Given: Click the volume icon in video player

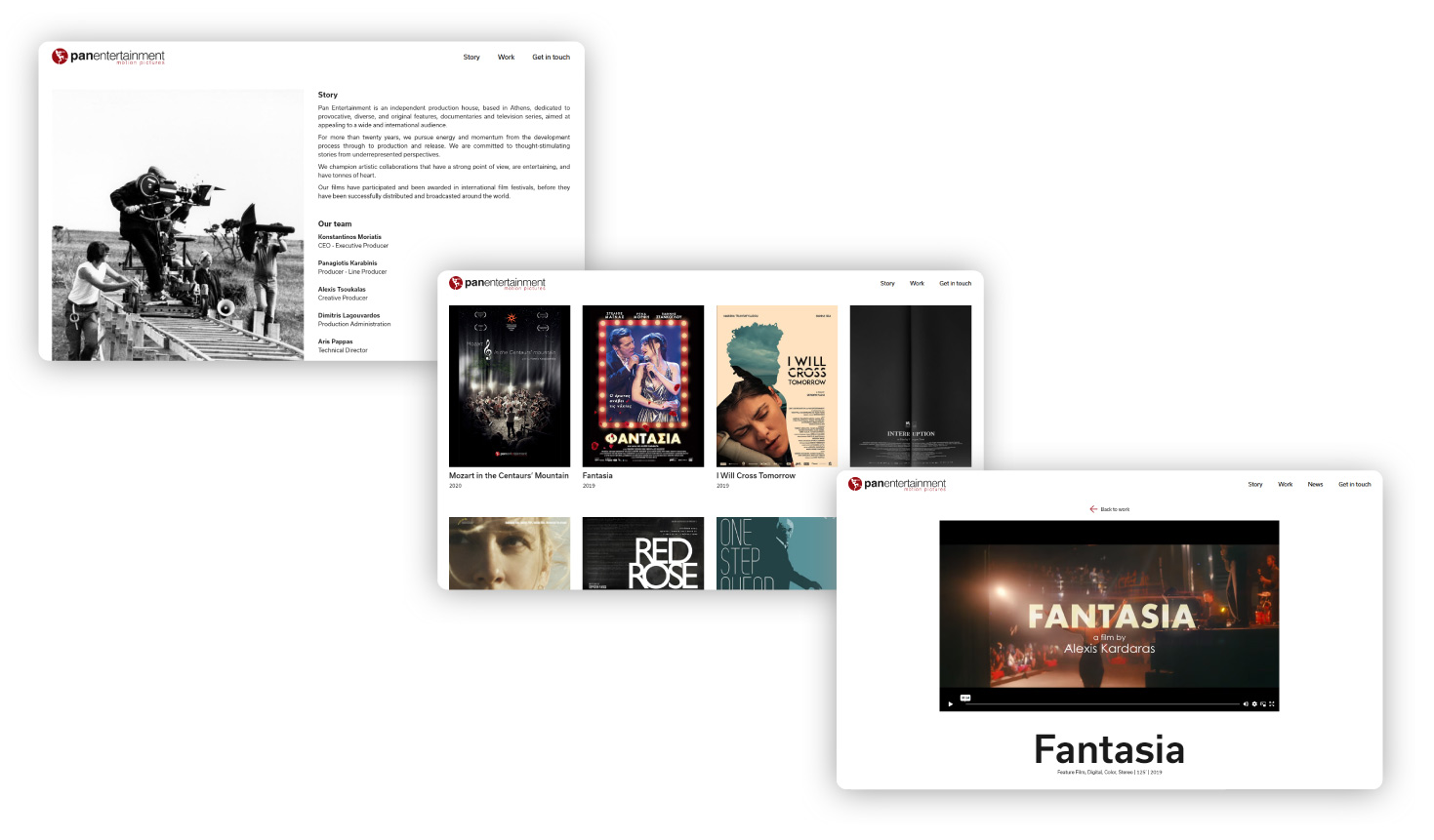Looking at the screenshot, I should [x=1246, y=703].
